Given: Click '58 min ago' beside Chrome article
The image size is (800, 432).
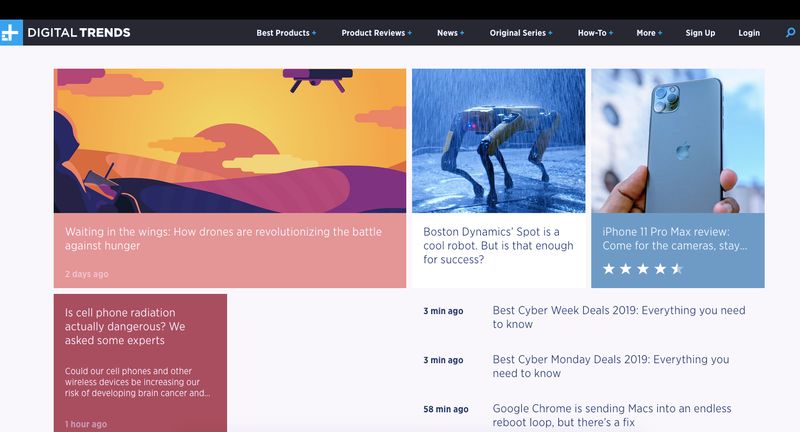Looking at the screenshot, I should [x=446, y=409].
